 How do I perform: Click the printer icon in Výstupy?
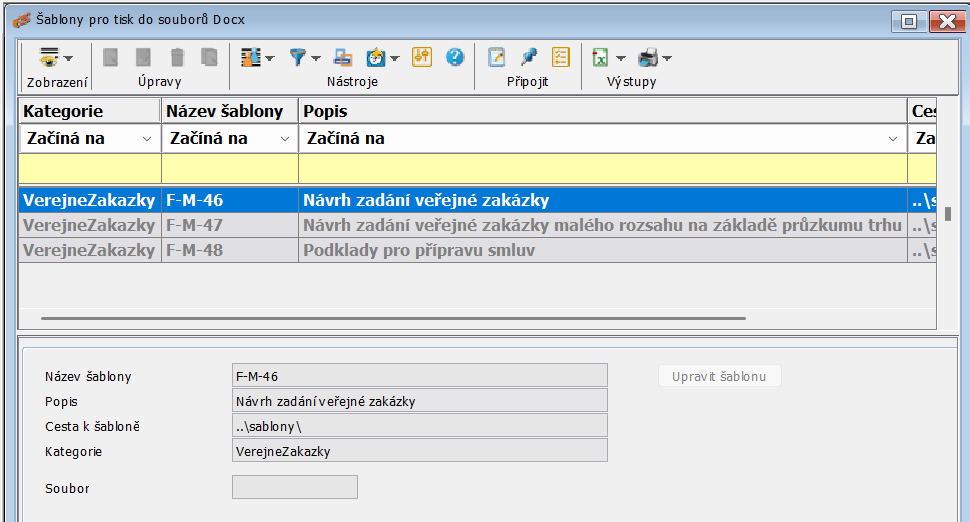pos(648,58)
